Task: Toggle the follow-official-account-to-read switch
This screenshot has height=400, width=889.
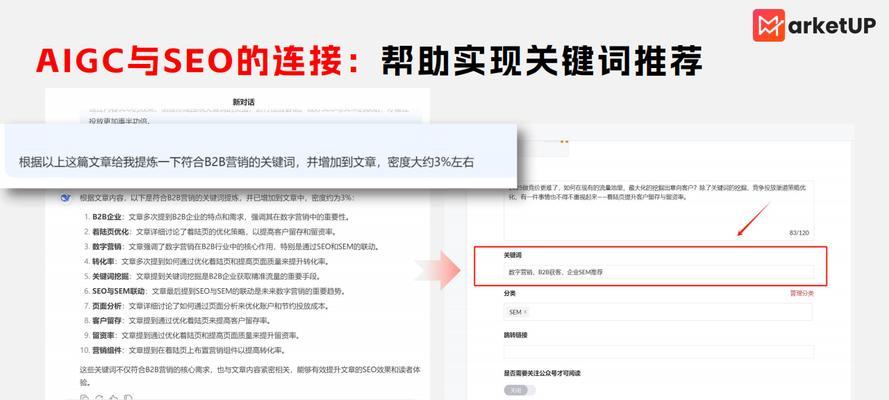Action: pos(519,390)
